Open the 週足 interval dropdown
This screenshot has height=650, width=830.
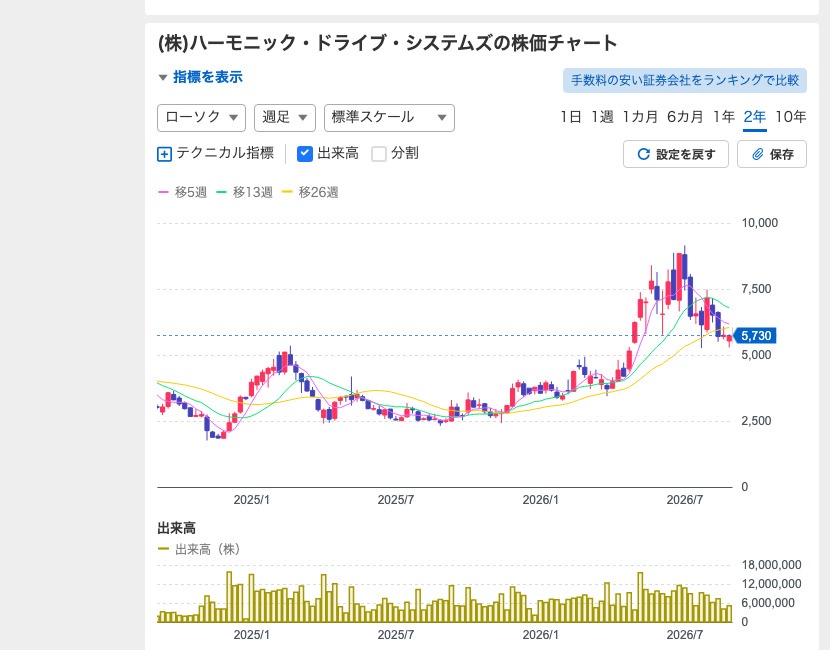coord(285,118)
